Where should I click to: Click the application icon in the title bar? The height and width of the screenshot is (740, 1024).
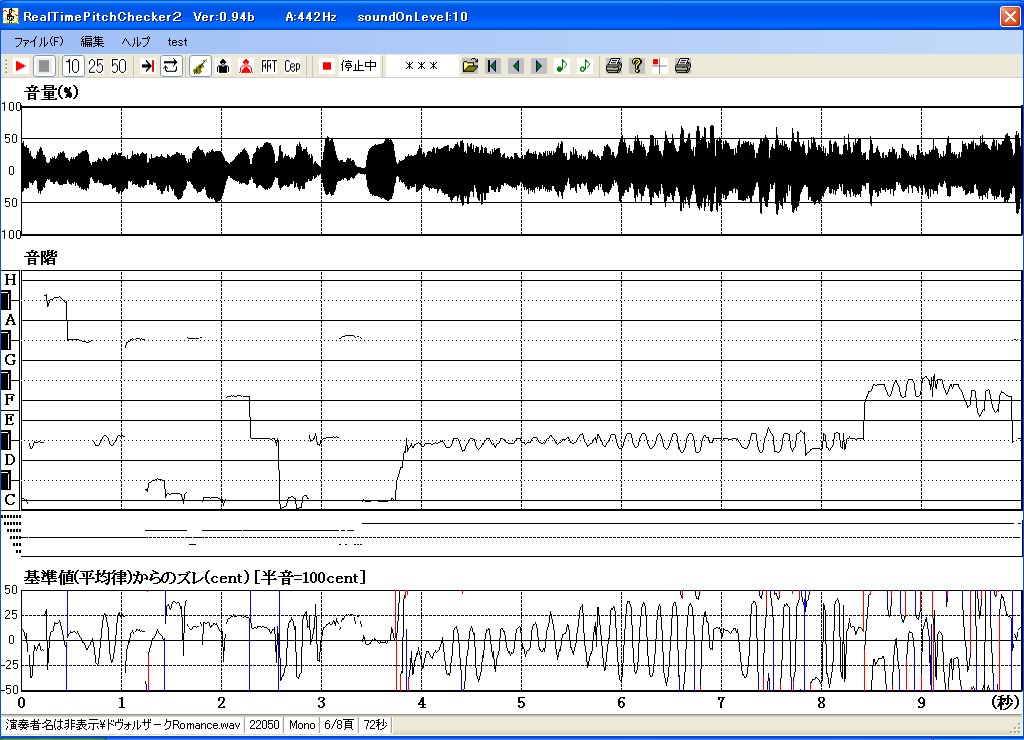coord(10,16)
